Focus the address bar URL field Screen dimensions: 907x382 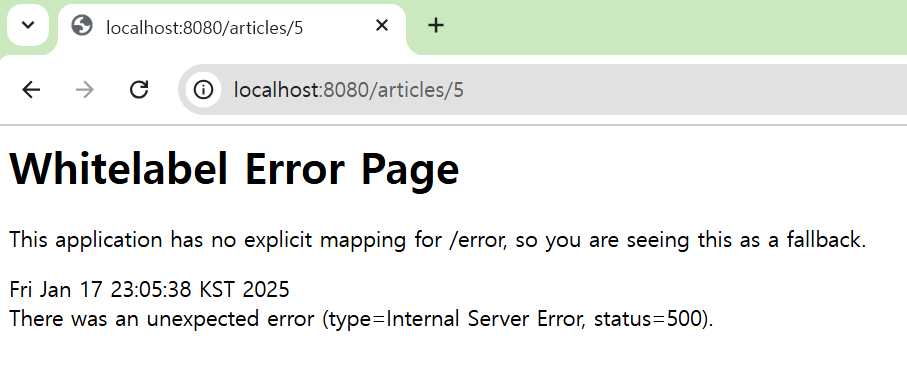pyautogui.click(x=543, y=90)
